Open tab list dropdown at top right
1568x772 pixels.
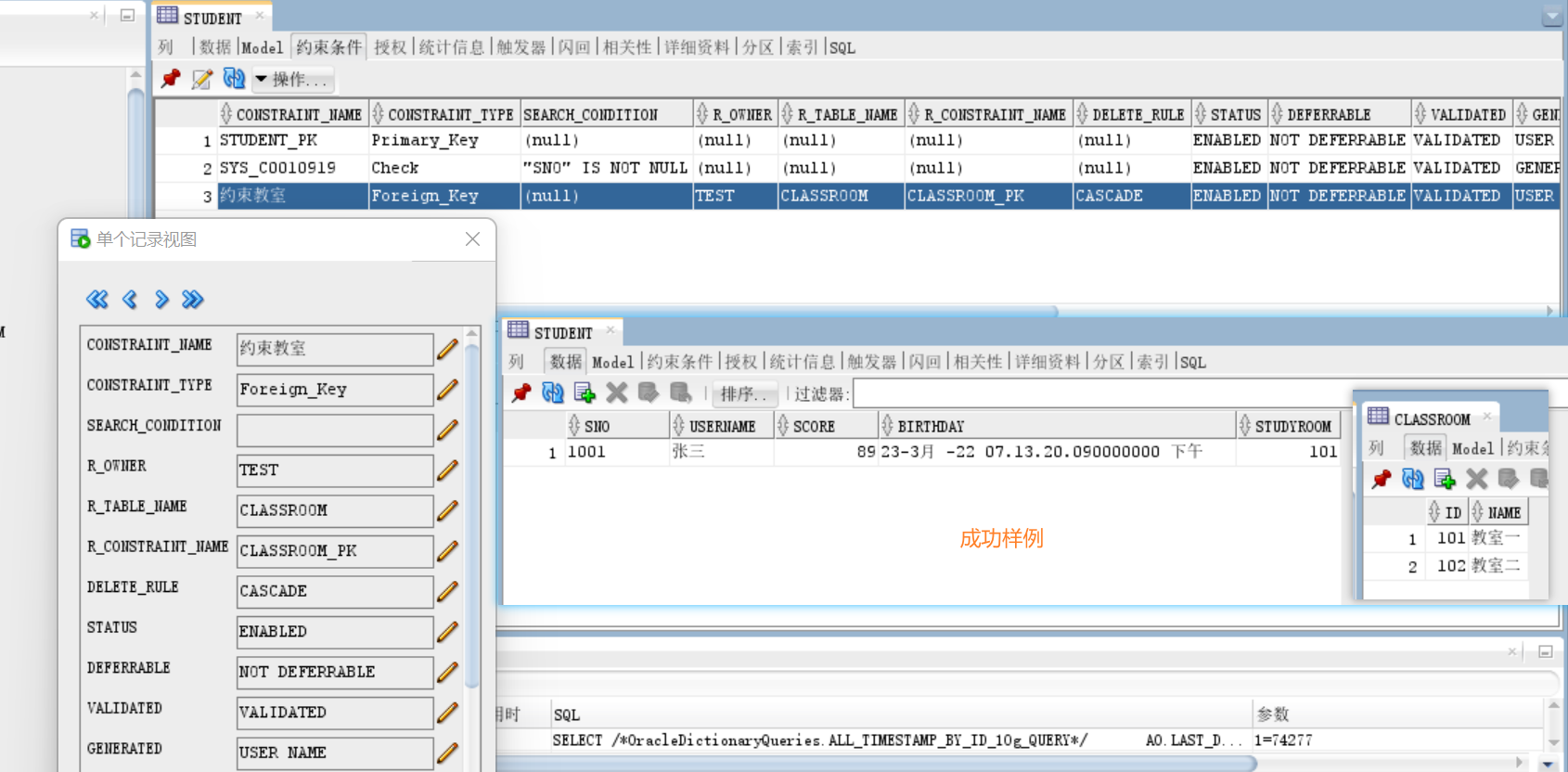(x=1551, y=18)
